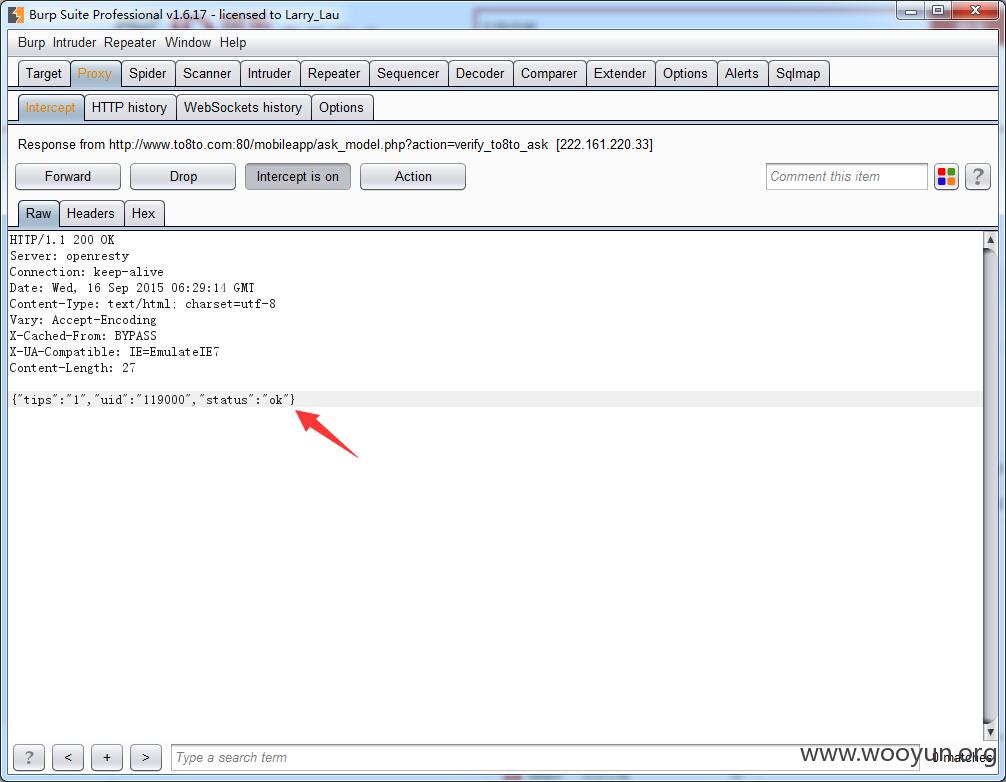Switch to the Comparer tab
This screenshot has width=1006, height=782.
coord(549,74)
